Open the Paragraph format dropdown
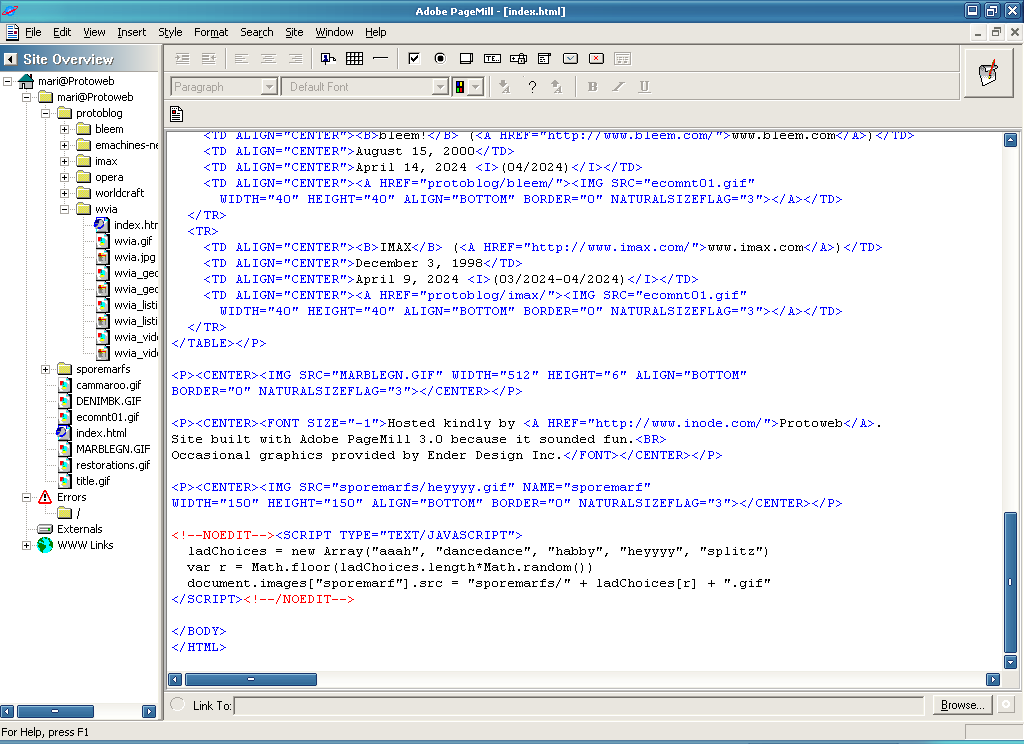Screen dimensions: 1024x744 coord(268,87)
